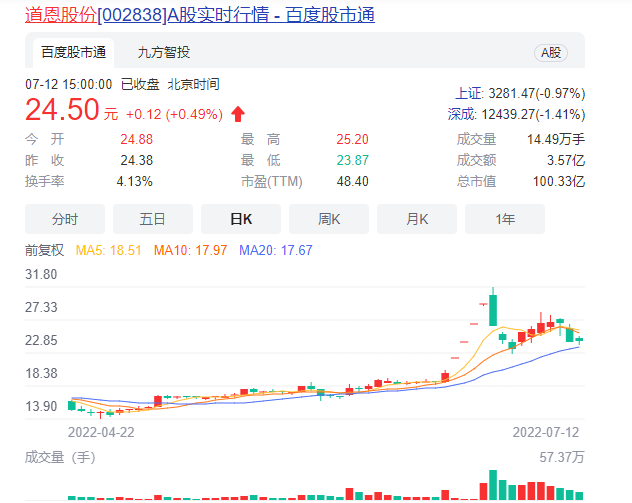The height and width of the screenshot is (503, 632).
Task: Click the 成交量 (手) label
Action: pos(60,457)
